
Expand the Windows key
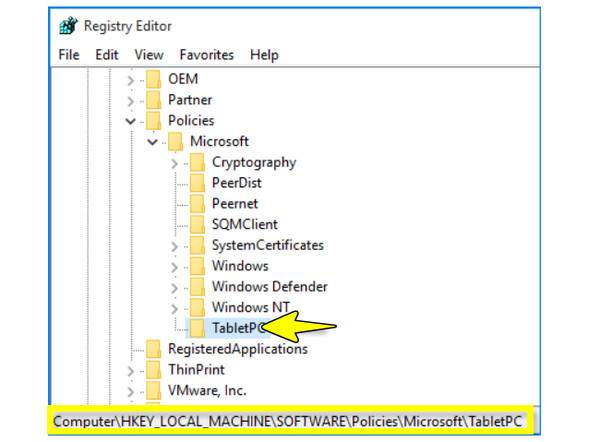coord(174,267)
